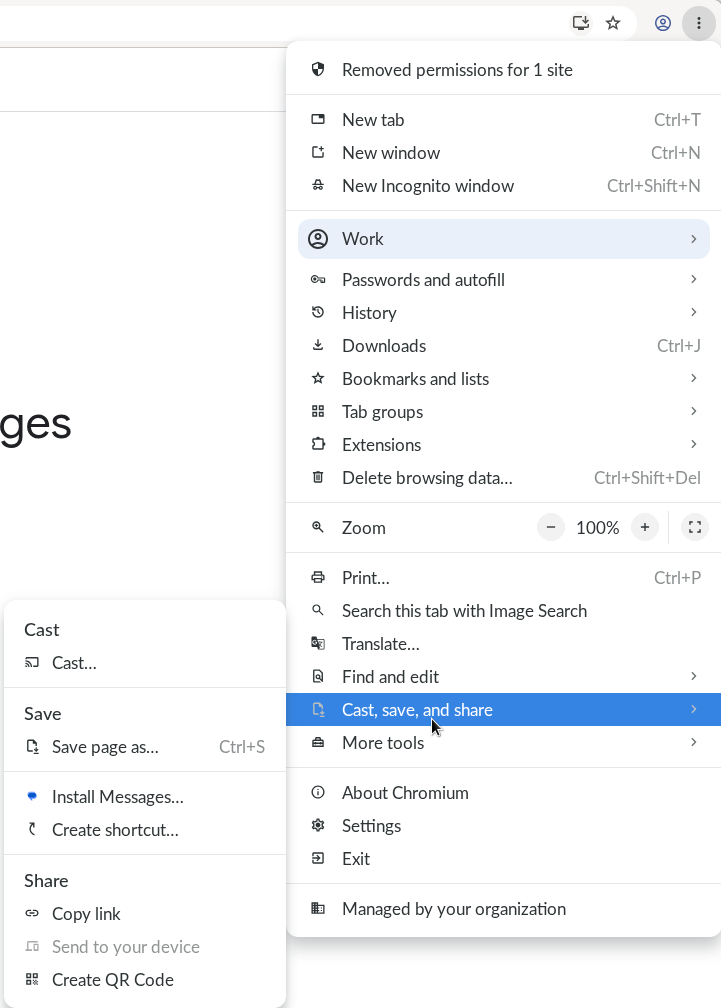Click the New tab icon
Image resolution: width=721 pixels, height=1008 pixels.
[x=318, y=120]
